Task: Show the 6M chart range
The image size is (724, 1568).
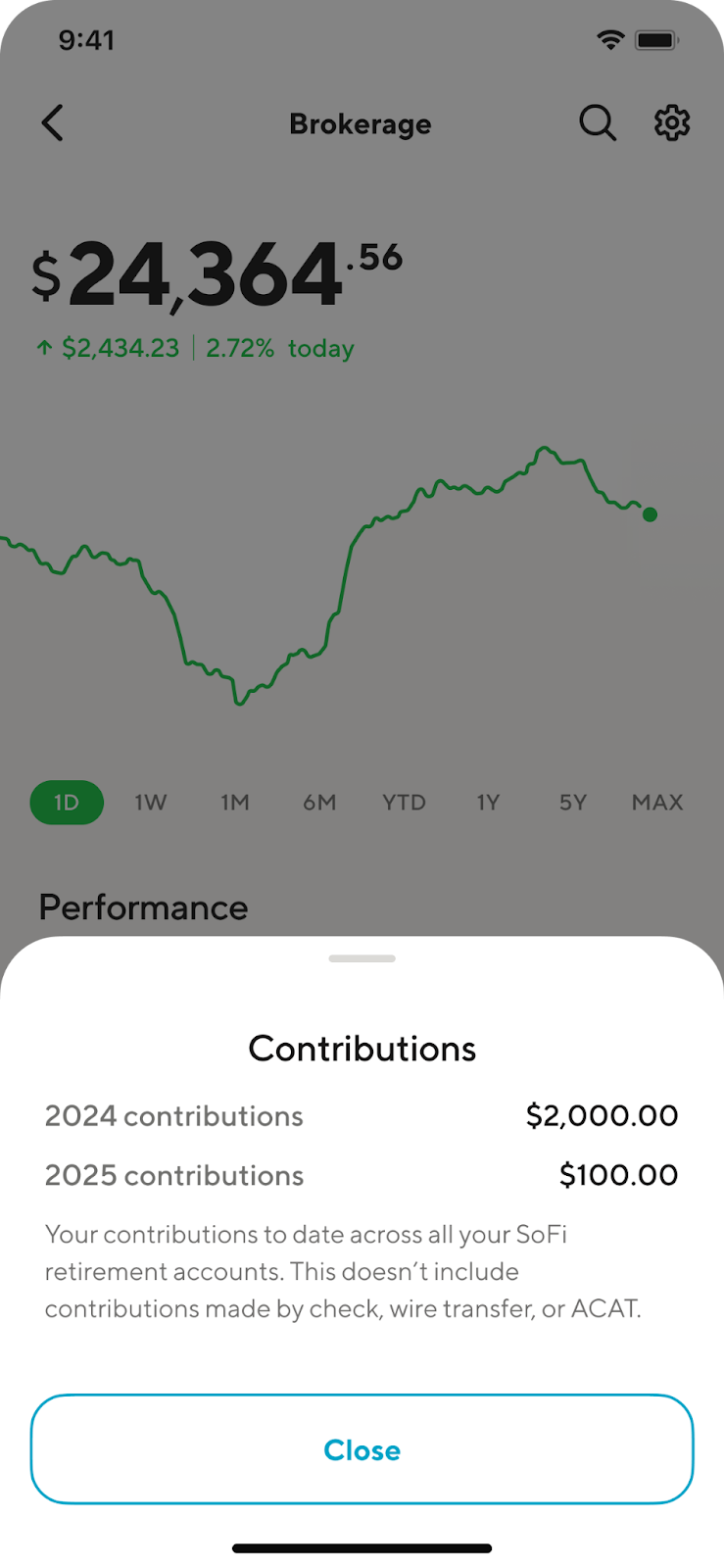Action: 319,803
